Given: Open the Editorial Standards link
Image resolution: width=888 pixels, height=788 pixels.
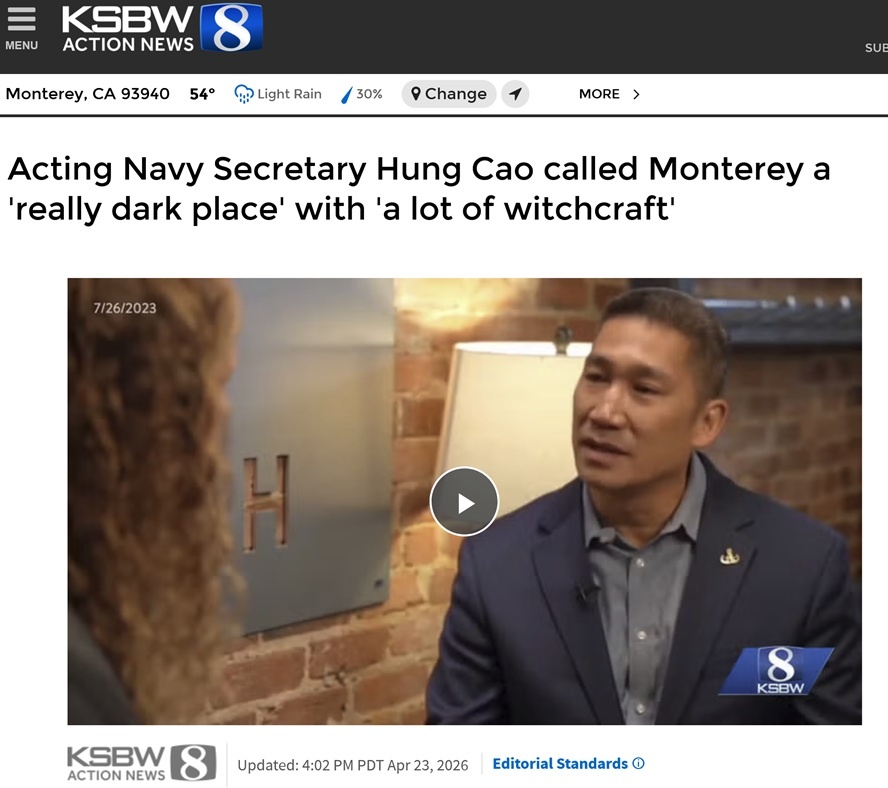Looking at the screenshot, I should (560, 764).
